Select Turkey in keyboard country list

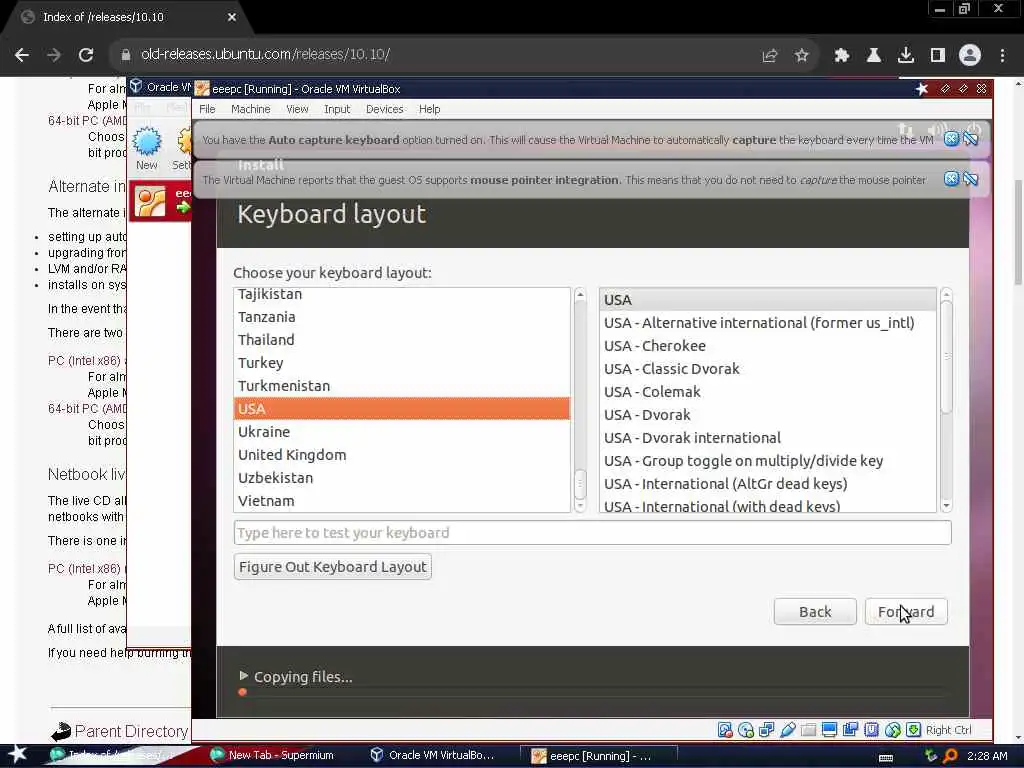coord(402,363)
